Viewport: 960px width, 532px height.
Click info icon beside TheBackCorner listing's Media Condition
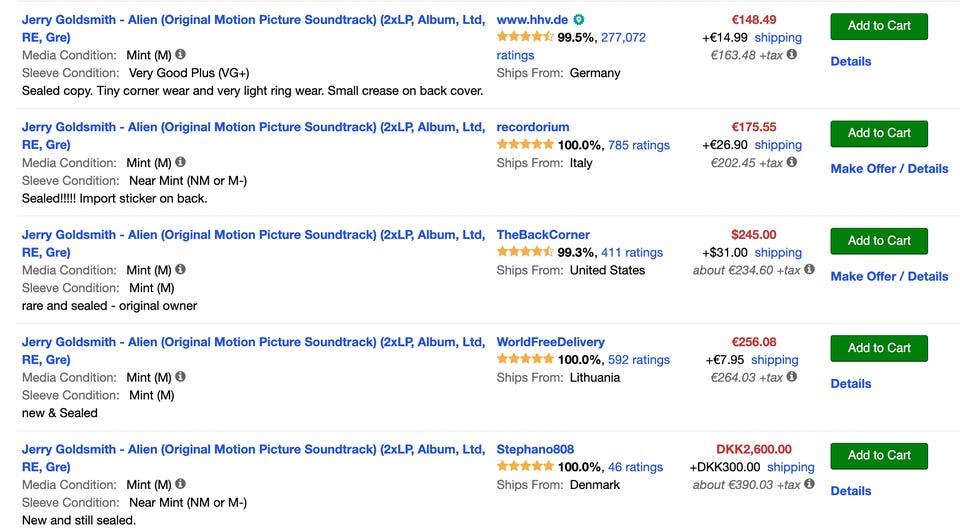point(181,269)
